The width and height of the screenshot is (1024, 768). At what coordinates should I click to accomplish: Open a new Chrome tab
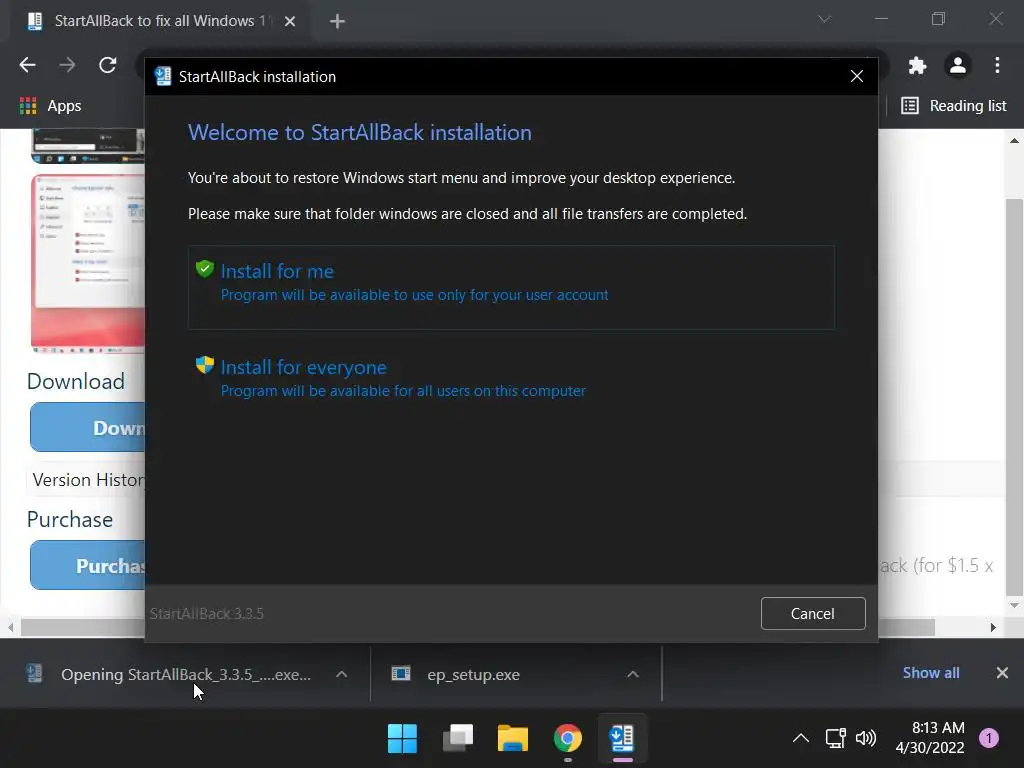[x=337, y=22]
